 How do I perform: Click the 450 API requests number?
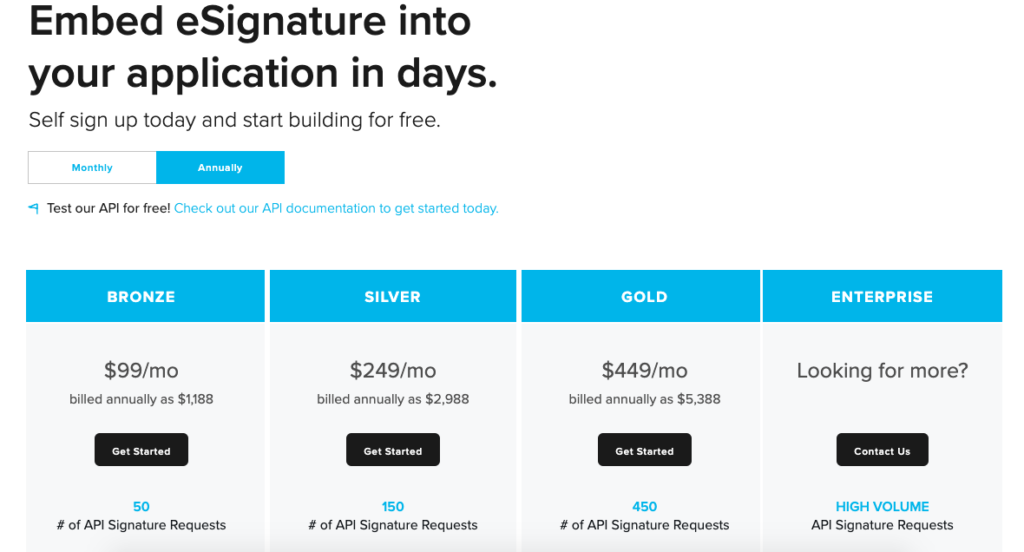[645, 506]
